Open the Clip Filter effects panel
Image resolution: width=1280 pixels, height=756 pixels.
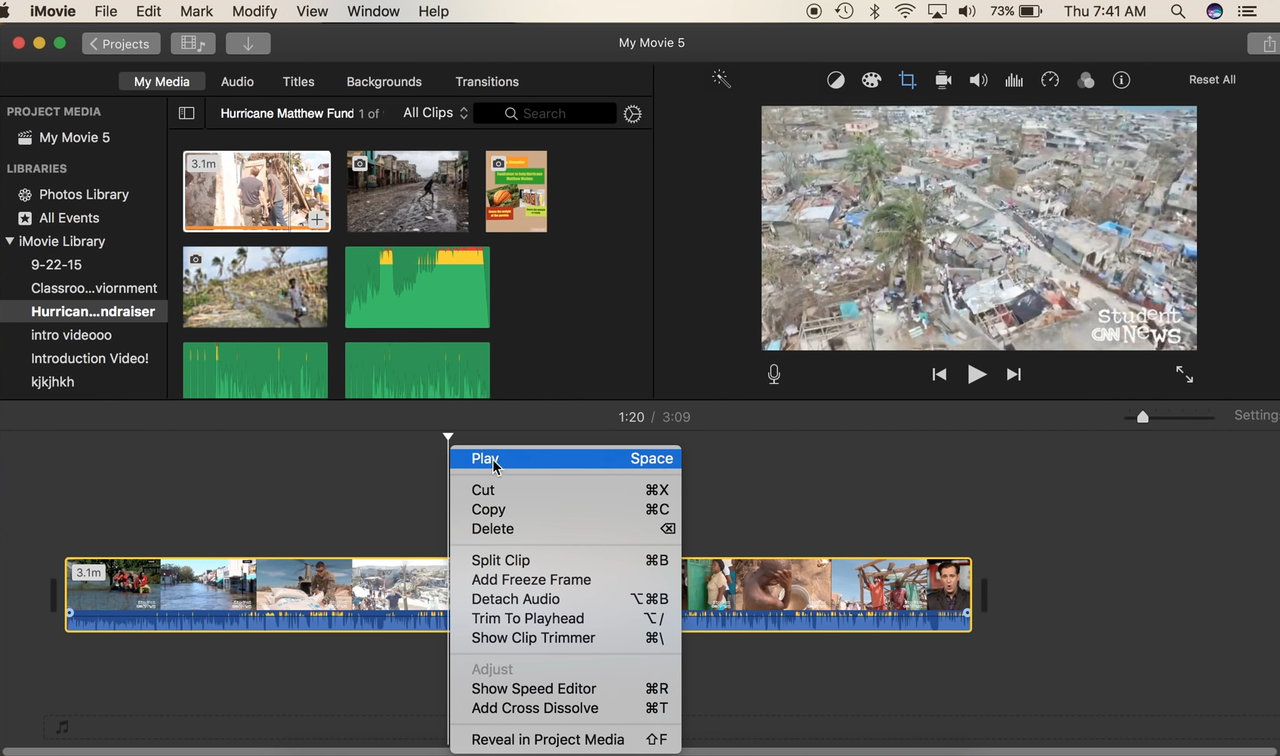point(1086,80)
